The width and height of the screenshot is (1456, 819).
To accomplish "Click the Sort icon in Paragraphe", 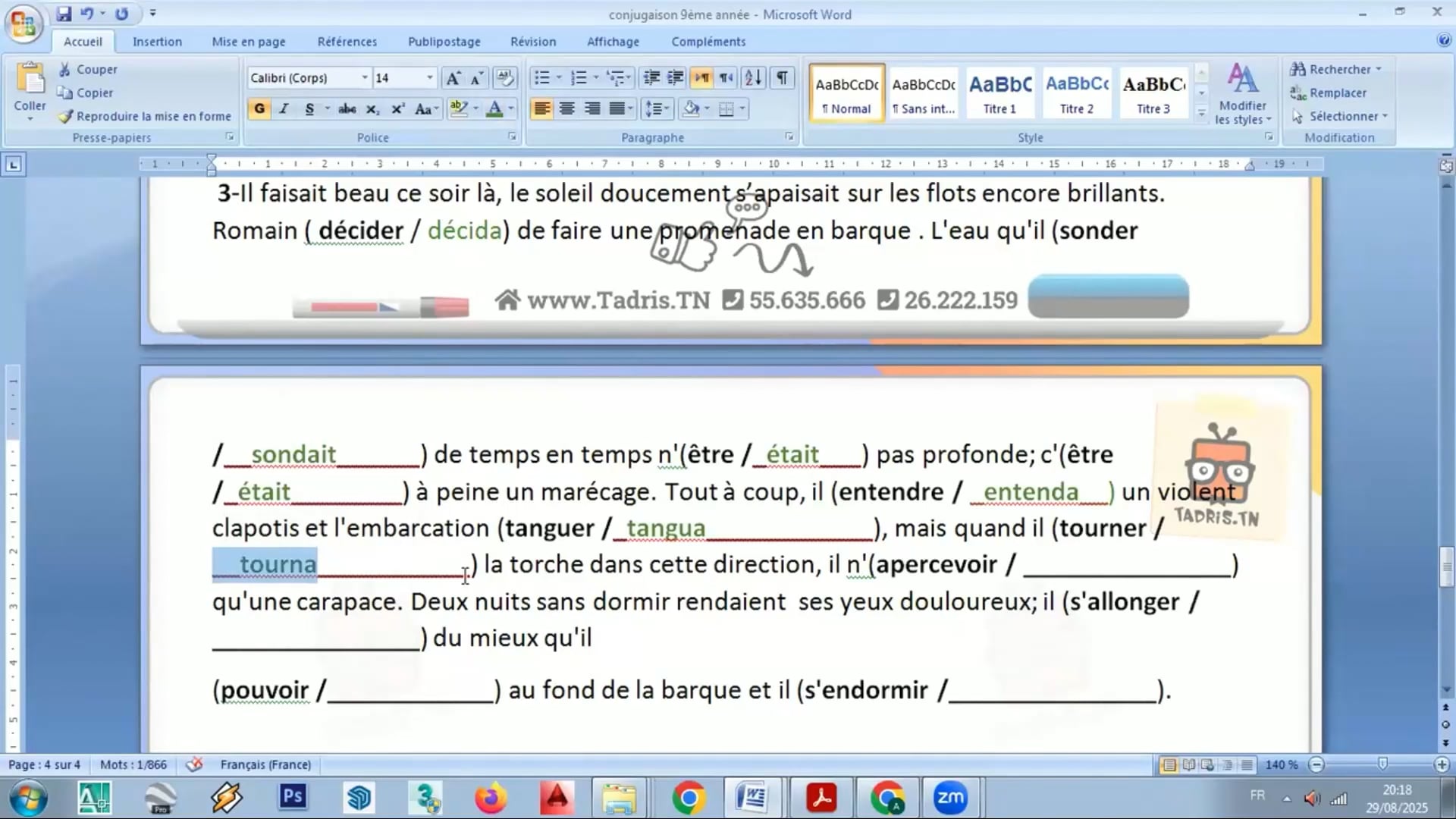I will pos(753,77).
